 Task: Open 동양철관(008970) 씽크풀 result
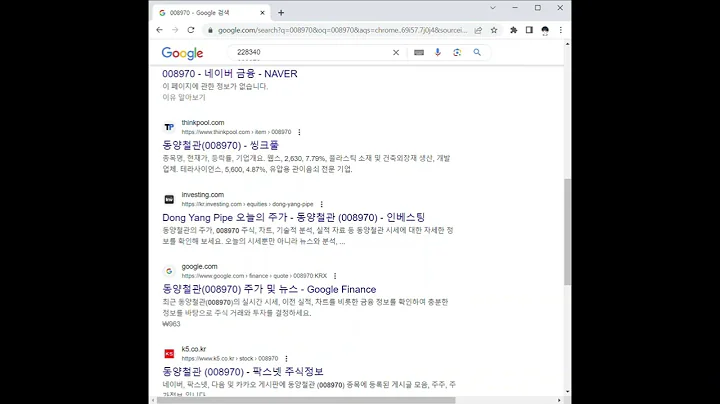220,146
